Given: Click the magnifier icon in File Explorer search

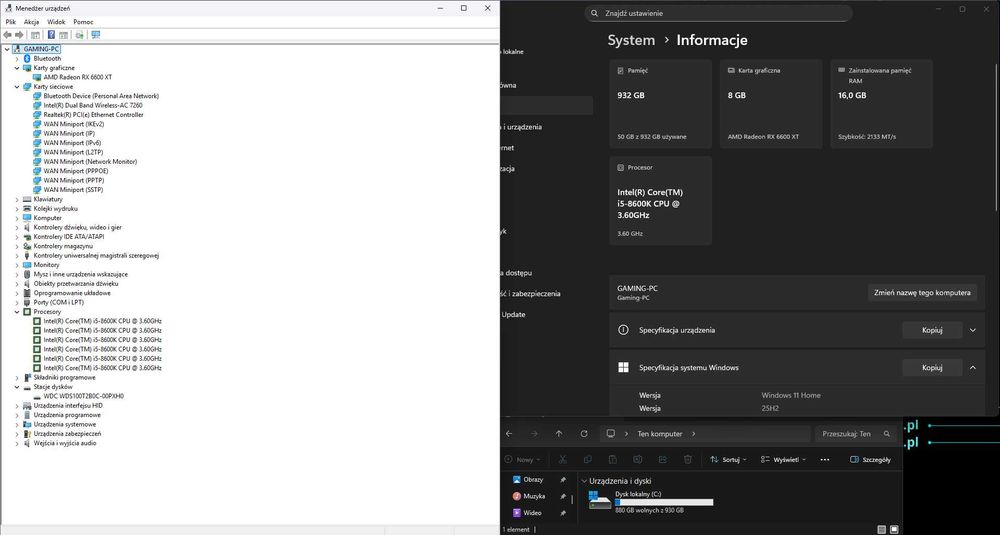Looking at the screenshot, I should (886, 434).
